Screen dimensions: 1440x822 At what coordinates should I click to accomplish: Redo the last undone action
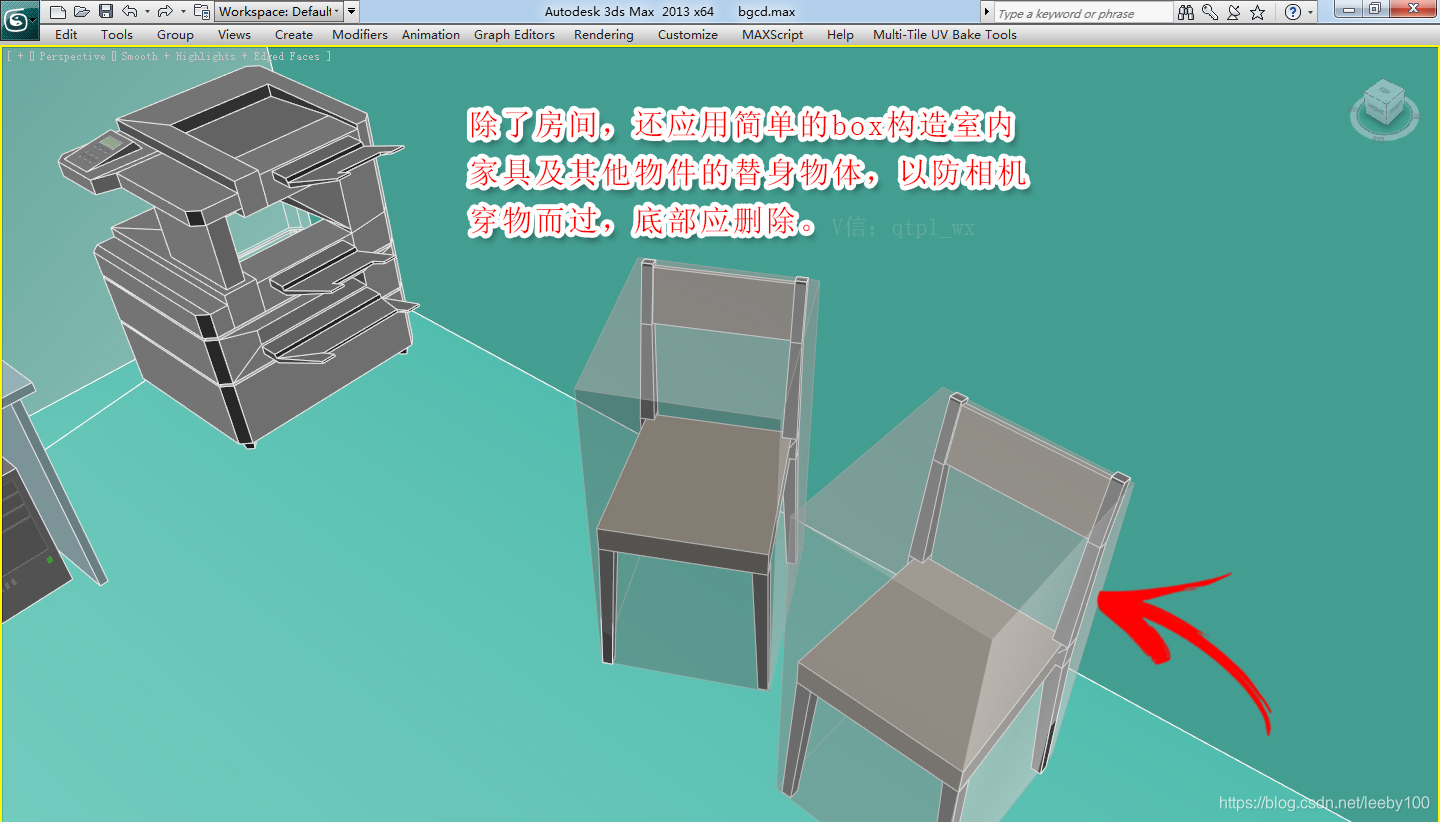pos(166,12)
